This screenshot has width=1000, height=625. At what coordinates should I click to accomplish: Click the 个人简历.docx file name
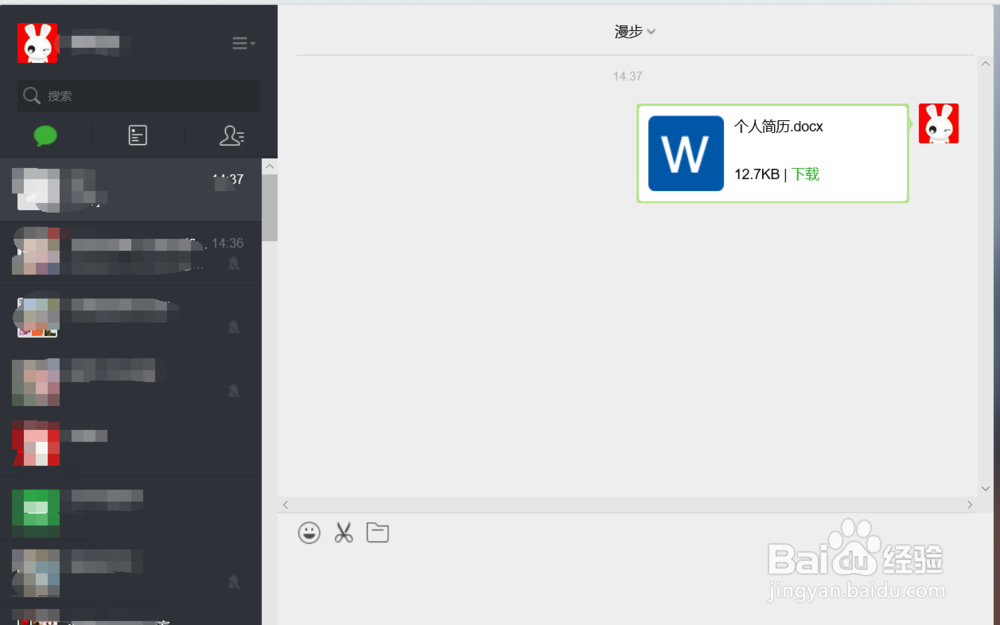pyautogui.click(x=779, y=126)
